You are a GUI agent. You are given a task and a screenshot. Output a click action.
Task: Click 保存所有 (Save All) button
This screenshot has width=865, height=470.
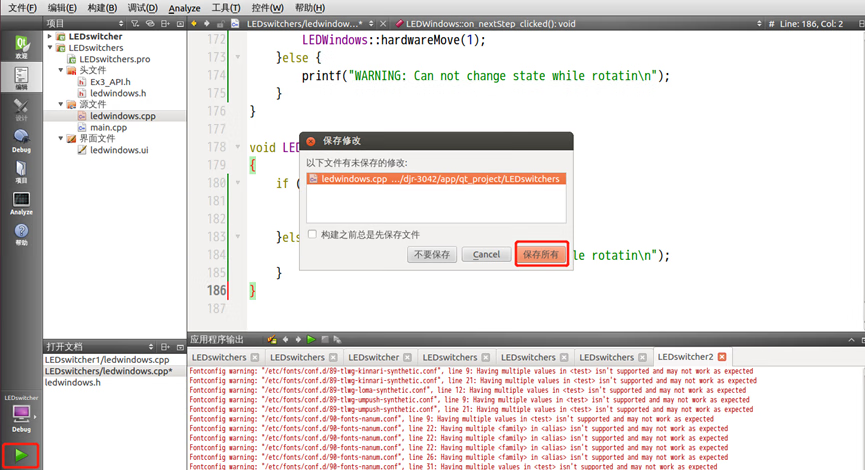(x=541, y=254)
